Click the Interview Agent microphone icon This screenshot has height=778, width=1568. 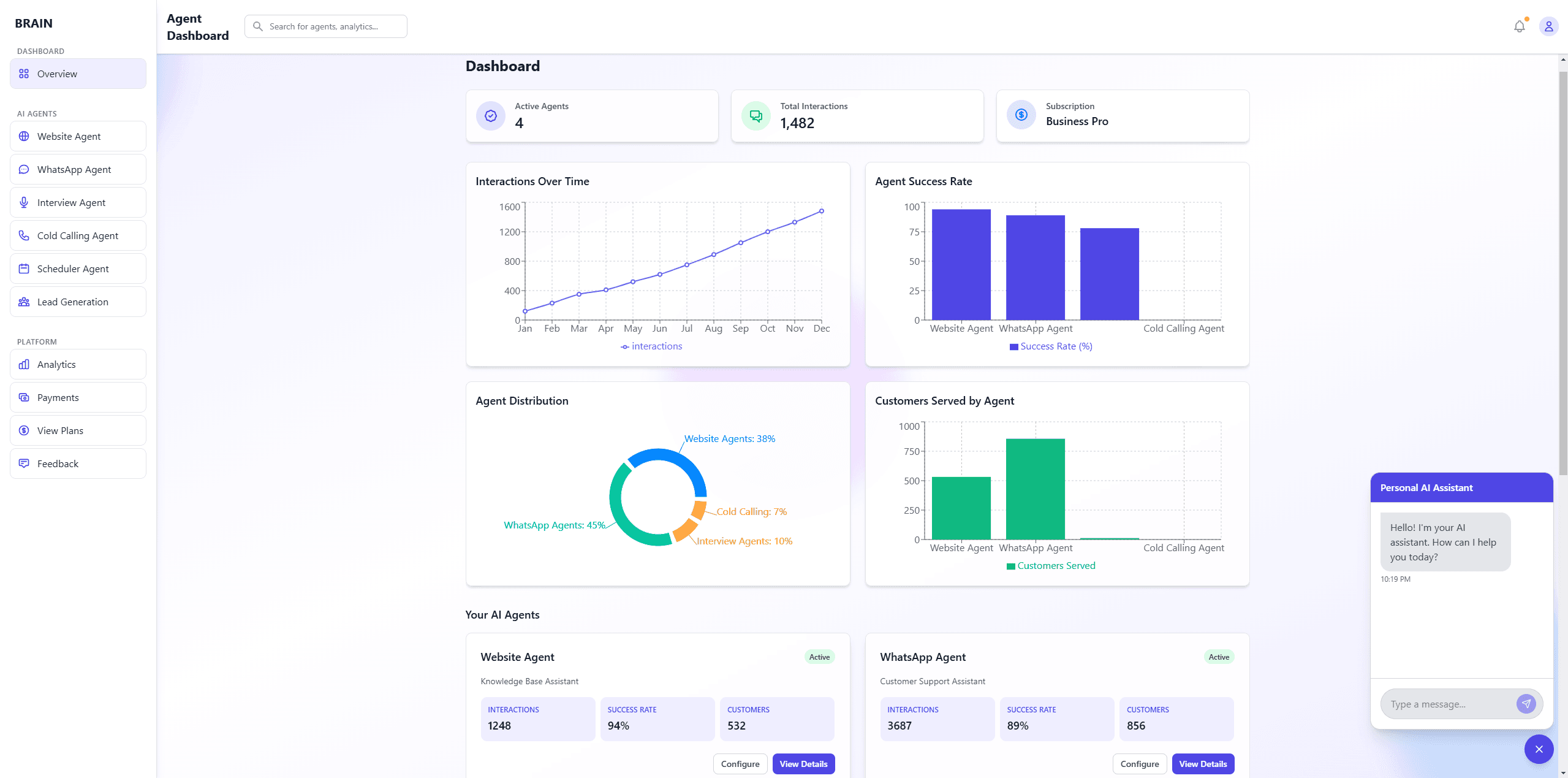[24, 202]
